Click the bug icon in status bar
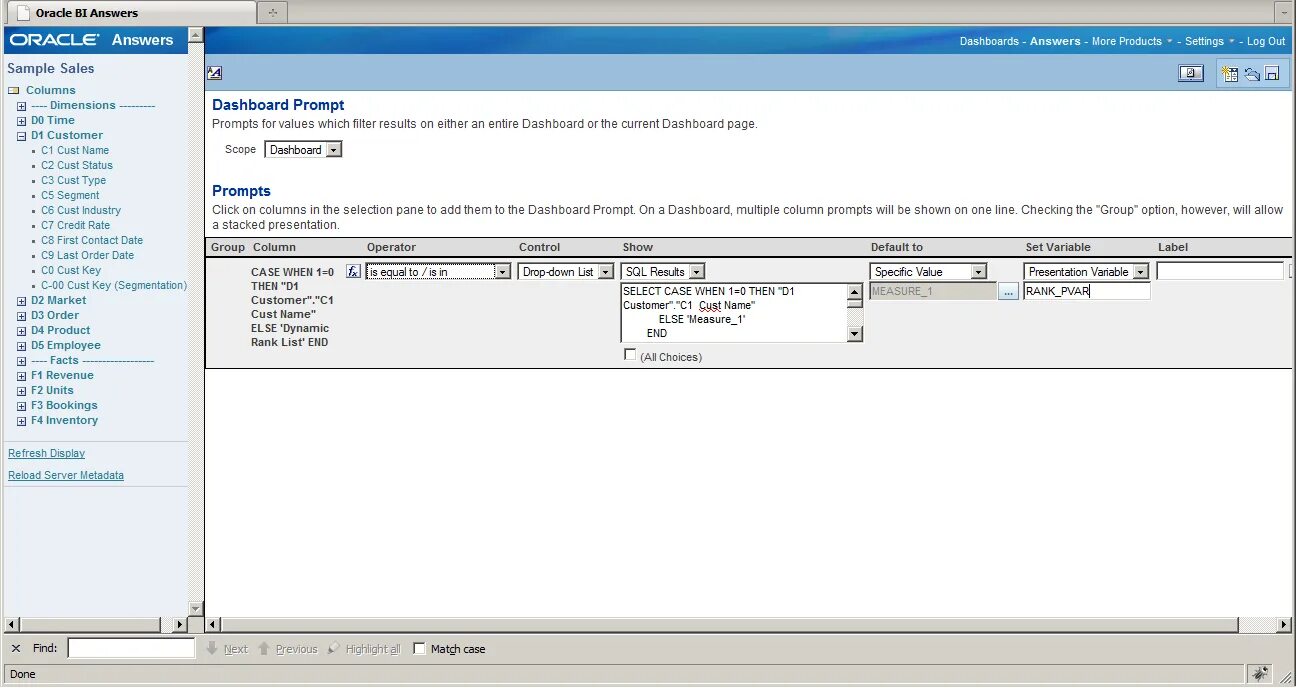The height and width of the screenshot is (688, 1296). pyautogui.click(x=1259, y=674)
